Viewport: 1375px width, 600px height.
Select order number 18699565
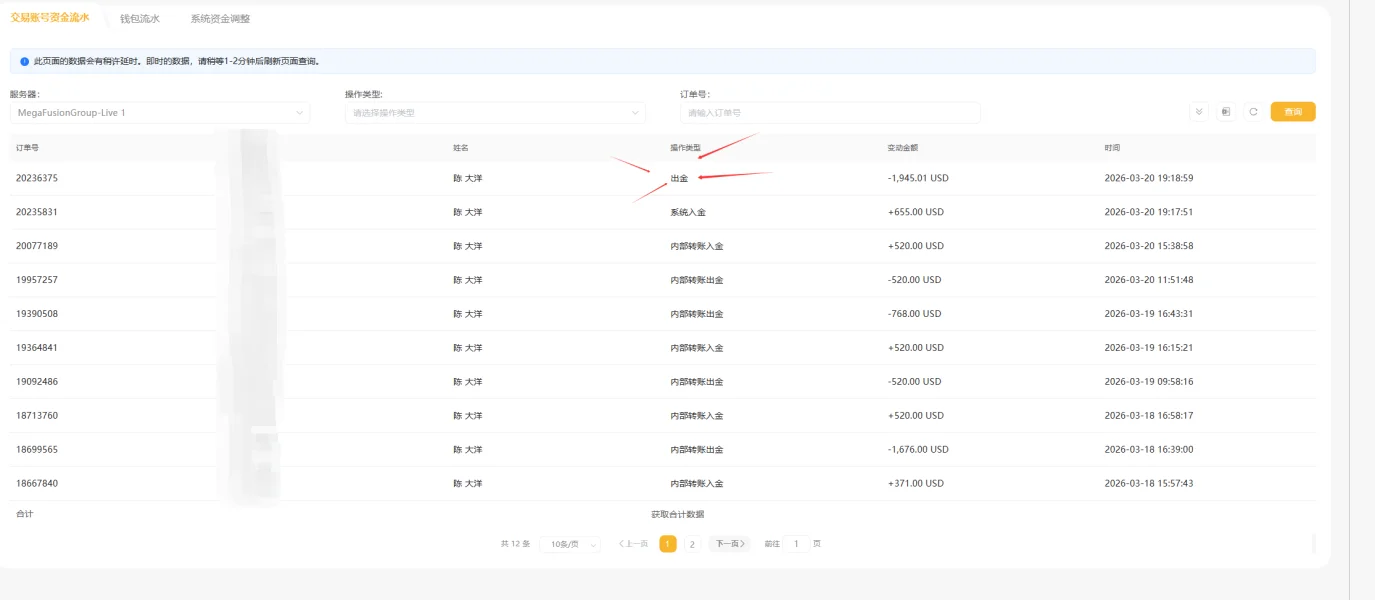[x=37, y=450]
